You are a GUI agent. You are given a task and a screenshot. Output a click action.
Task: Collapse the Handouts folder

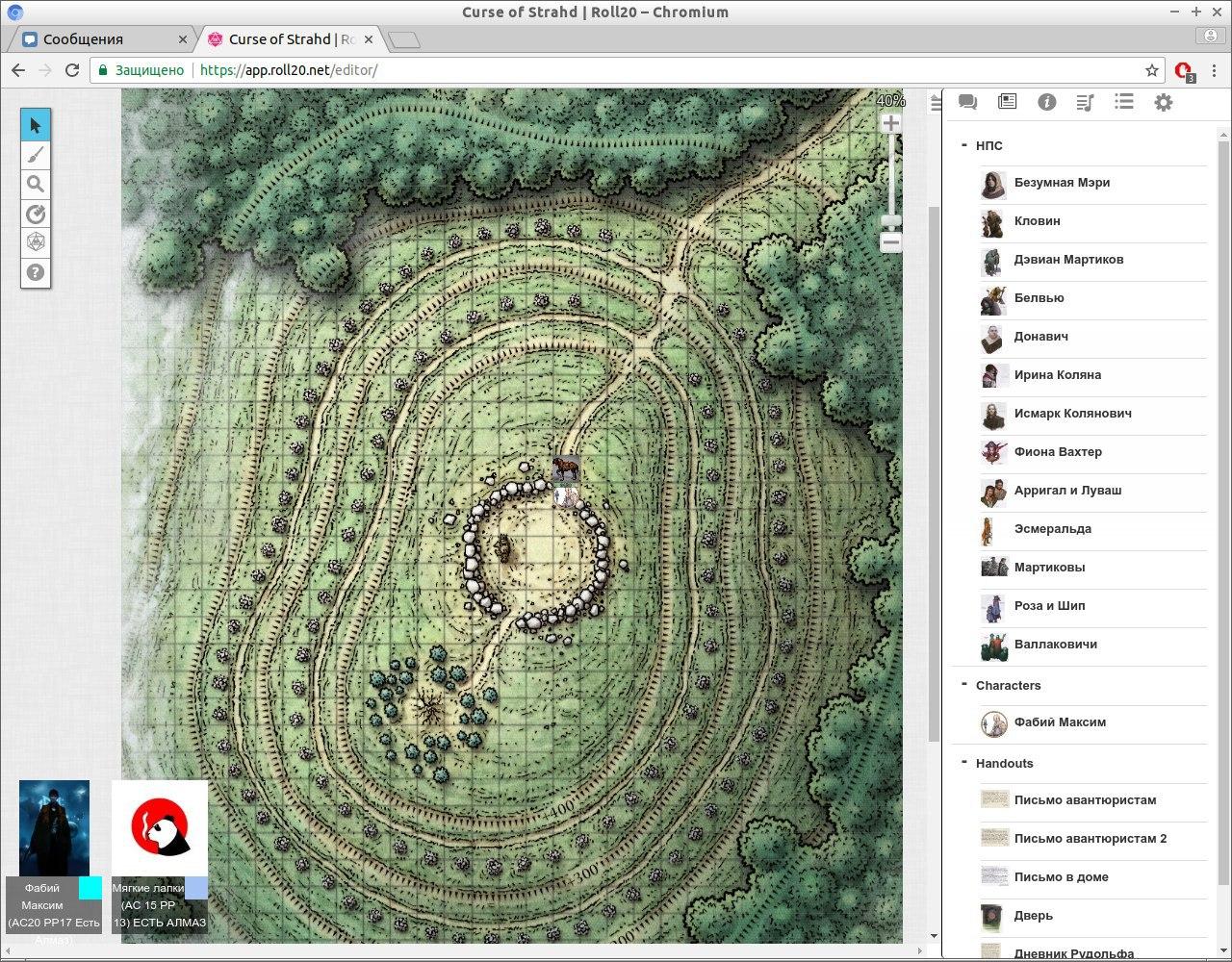tap(963, 763)
